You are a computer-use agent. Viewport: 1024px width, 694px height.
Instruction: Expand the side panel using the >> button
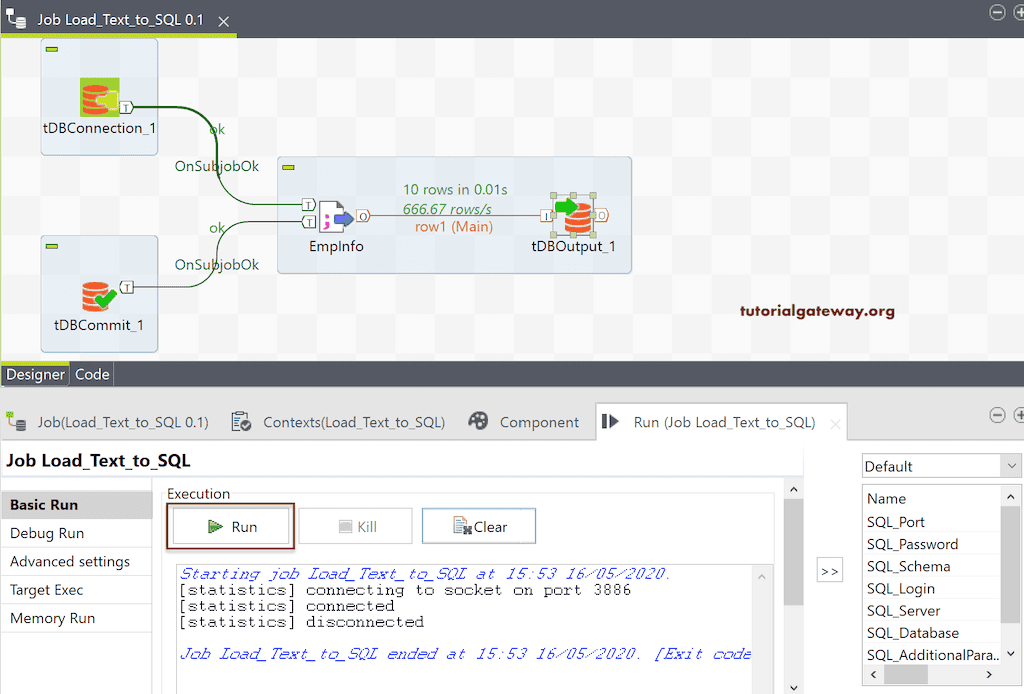830,570
